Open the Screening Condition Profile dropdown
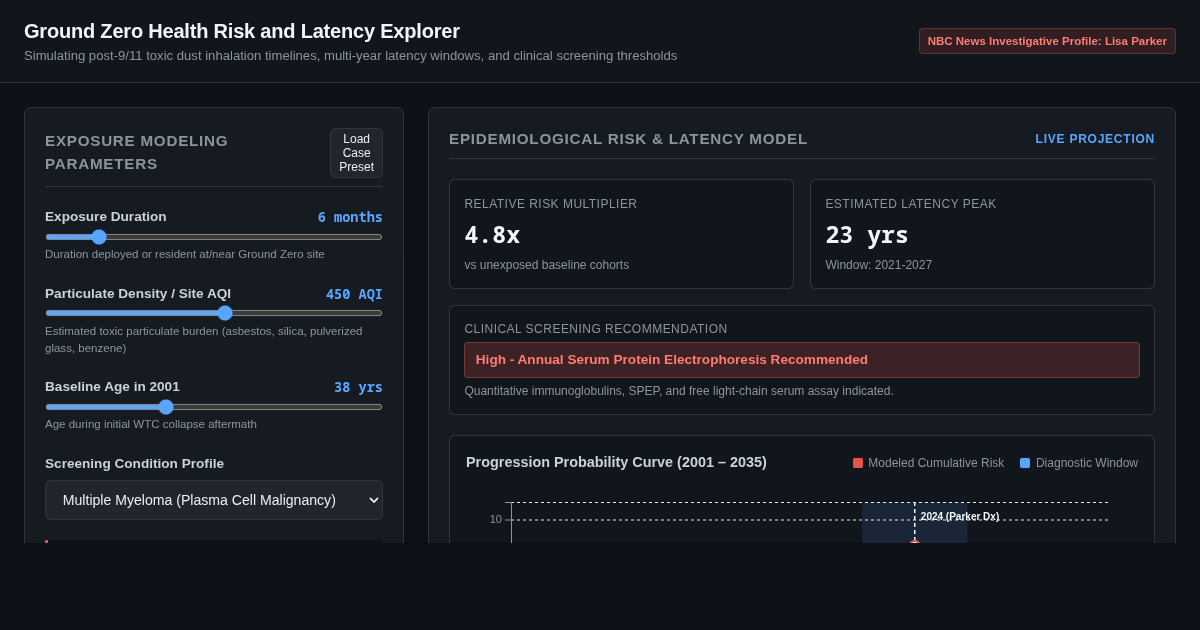Screen dimensions: 1200x630 coord(214,500)
